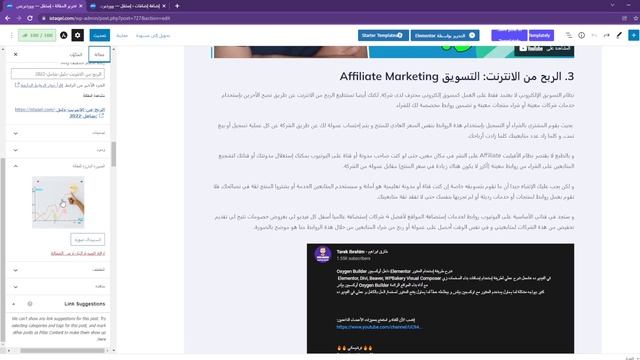Viewport: 640px width, 360px height.
Task: Expand the Excerpt panel chevron
Action: [16, 270]
